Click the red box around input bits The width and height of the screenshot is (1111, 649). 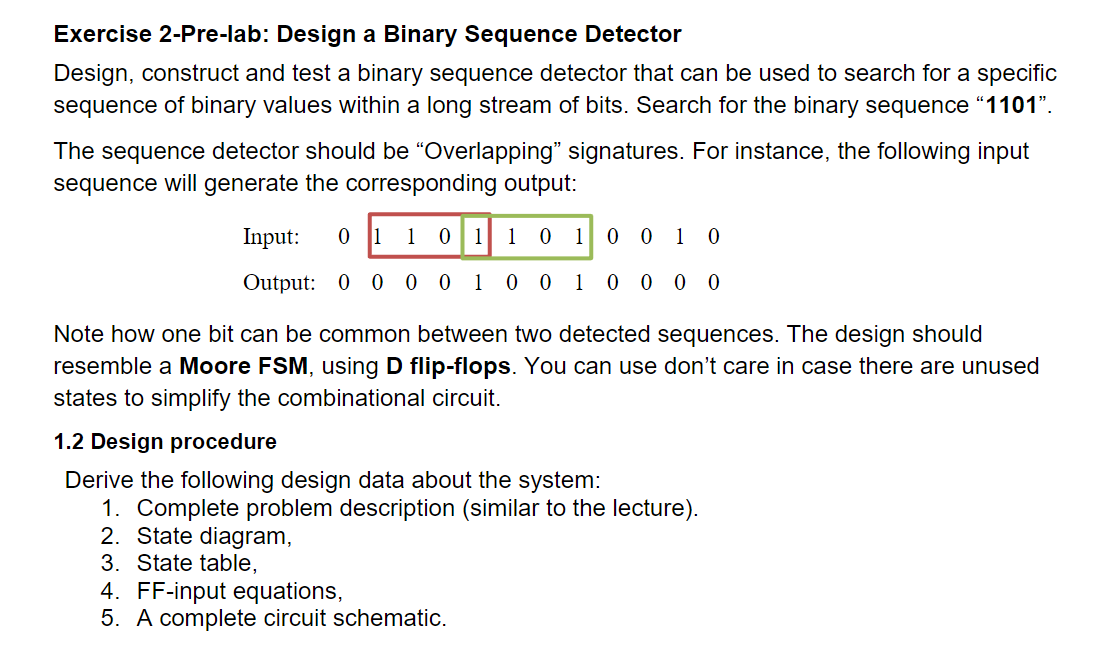(x=429, y=235)
